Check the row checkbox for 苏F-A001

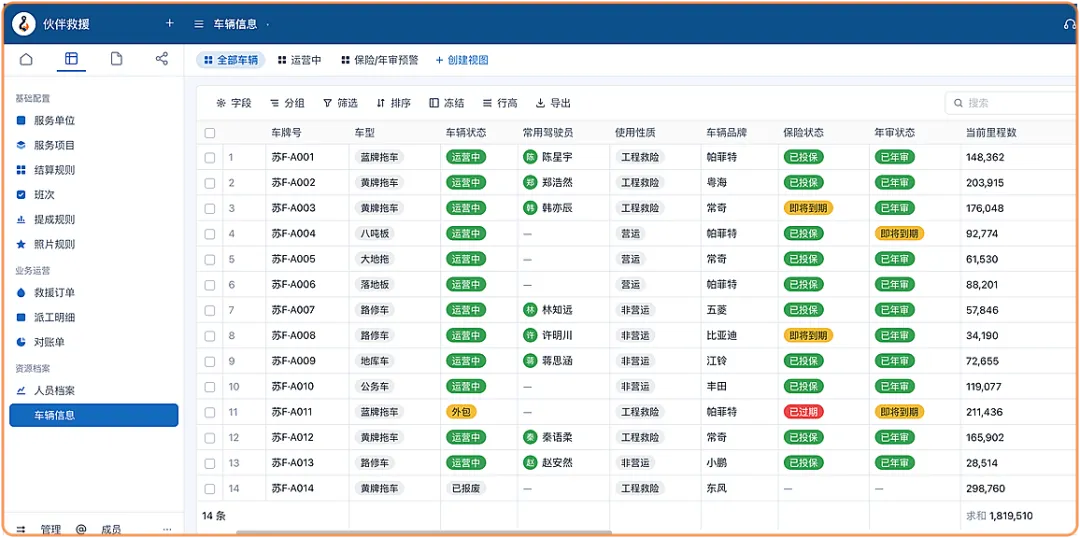tap(210, 158)
